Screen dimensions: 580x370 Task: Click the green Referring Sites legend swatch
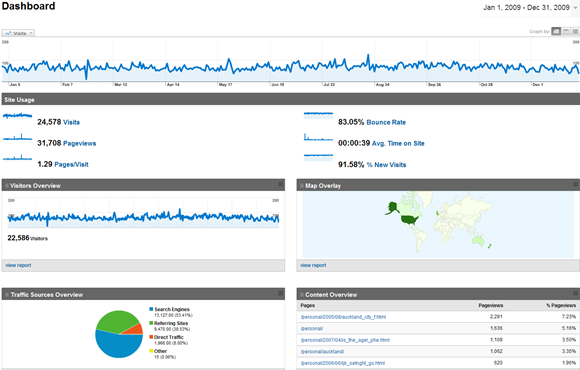tap(151, 323)
